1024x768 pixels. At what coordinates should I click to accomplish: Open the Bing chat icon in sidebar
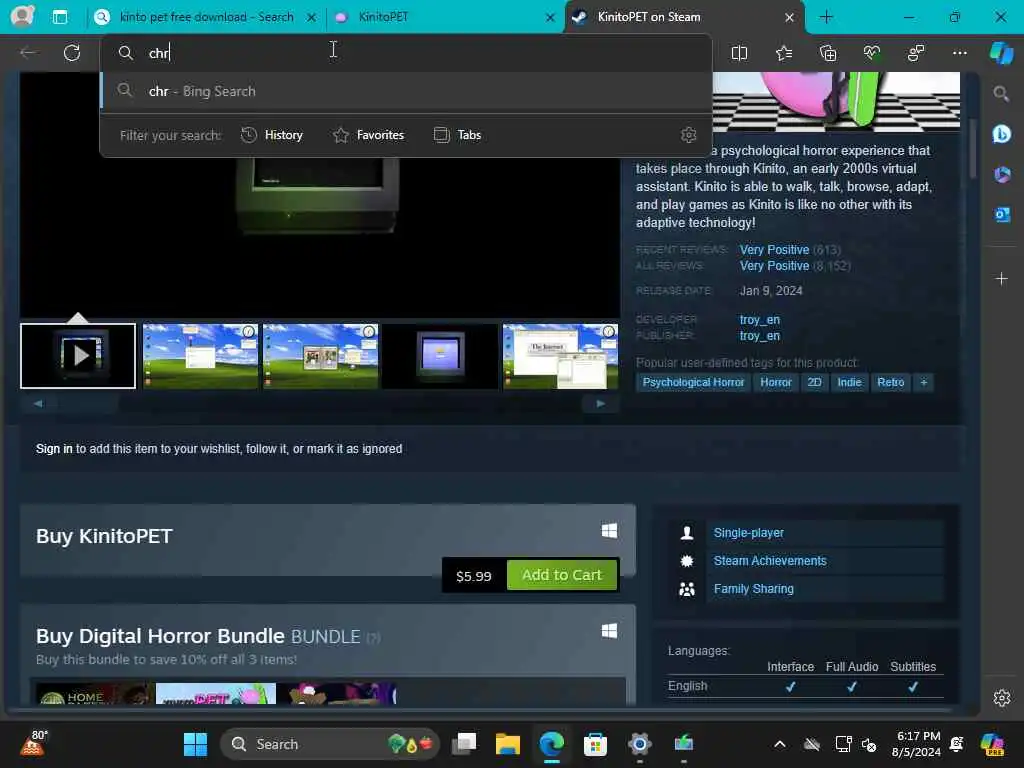tap(1001, 134)
